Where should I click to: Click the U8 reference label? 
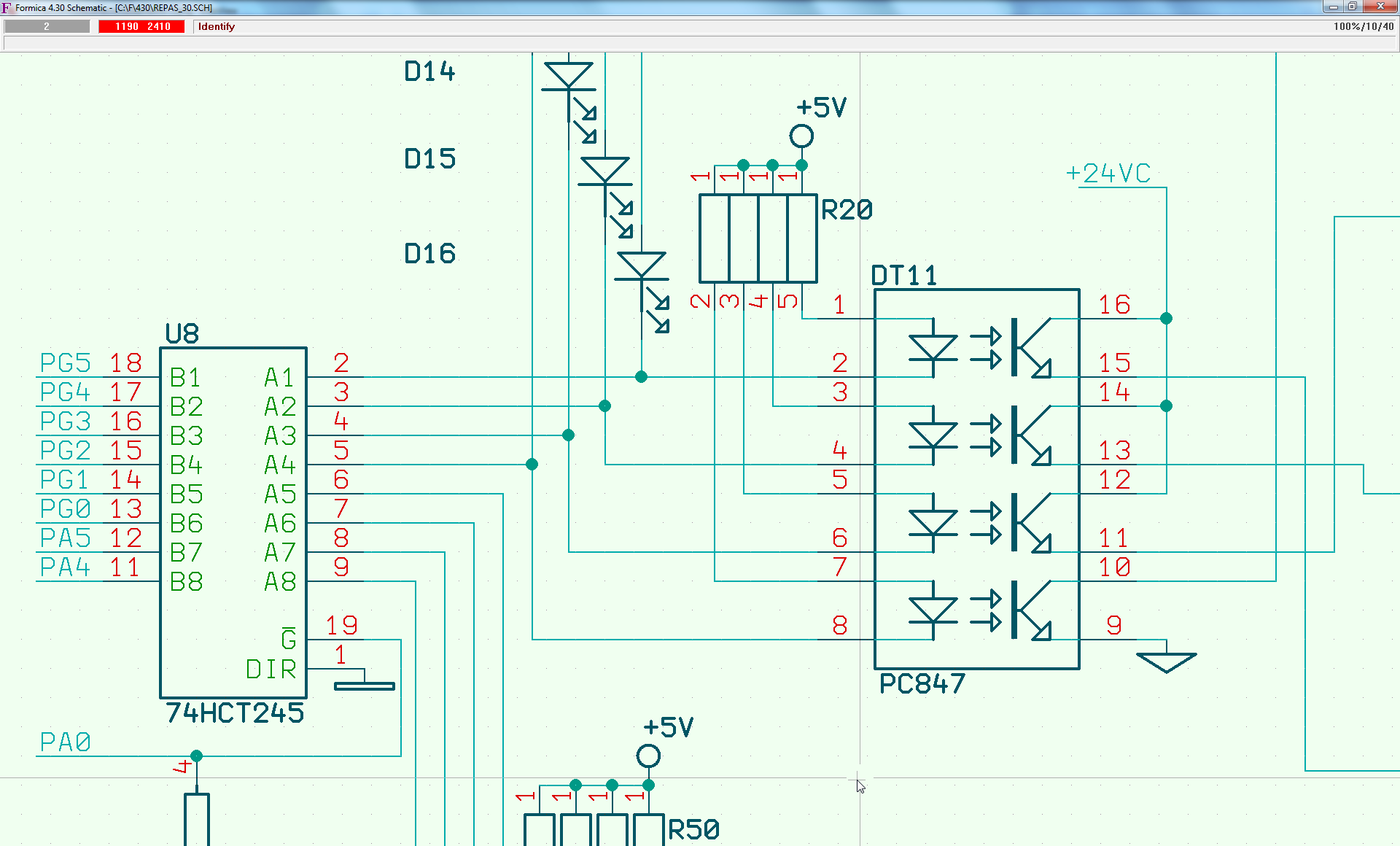pos(182,334)
